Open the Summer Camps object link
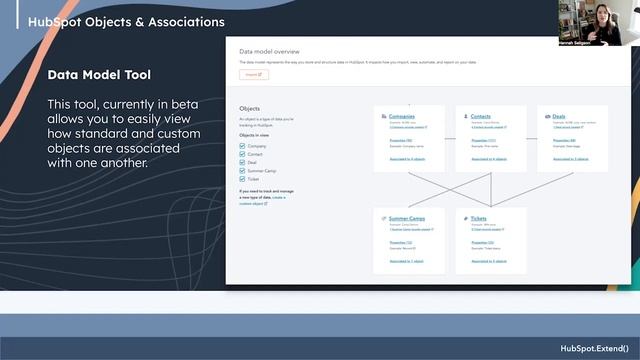 point(407,219)
